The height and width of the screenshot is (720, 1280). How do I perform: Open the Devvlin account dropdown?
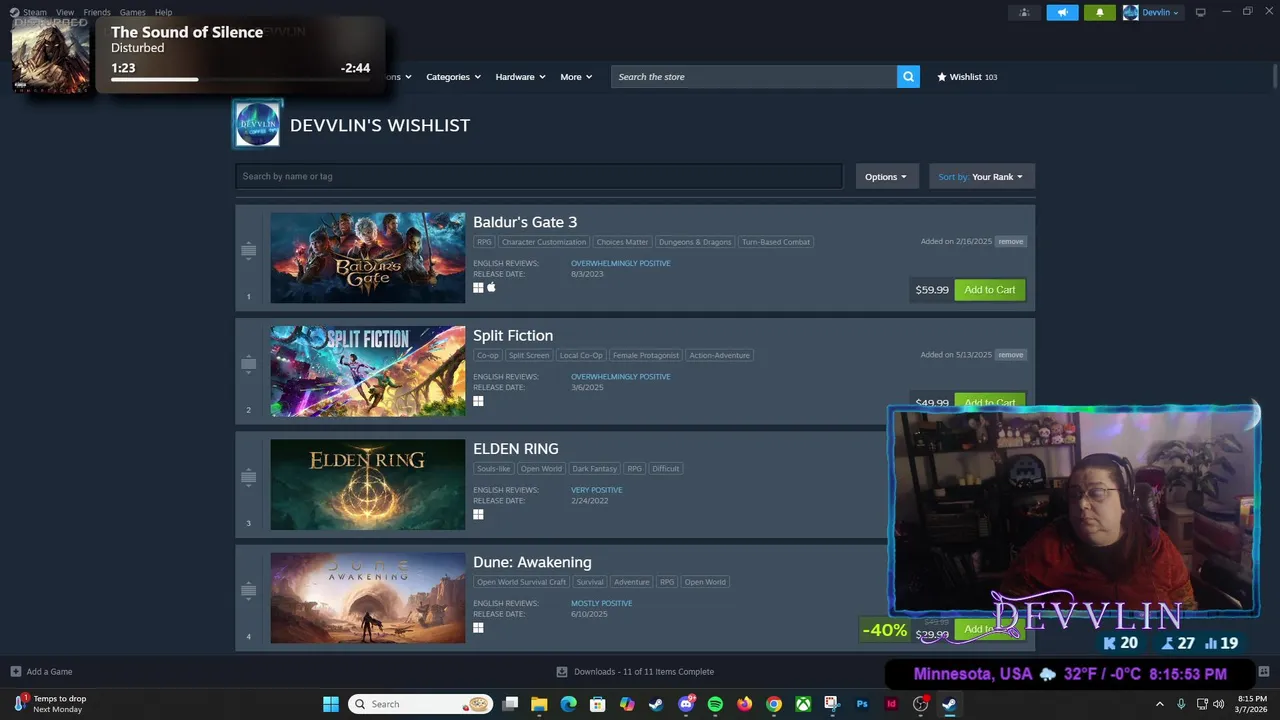tap(1152, 12)
